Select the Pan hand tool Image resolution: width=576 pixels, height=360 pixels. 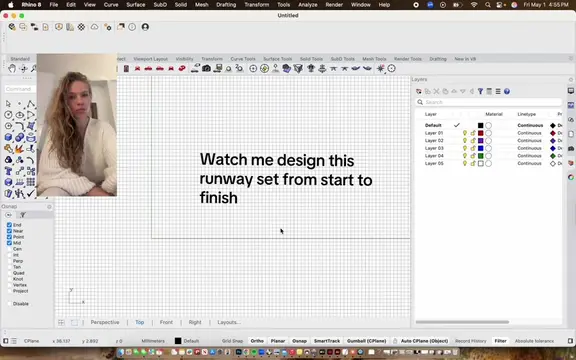coord(12,69)
